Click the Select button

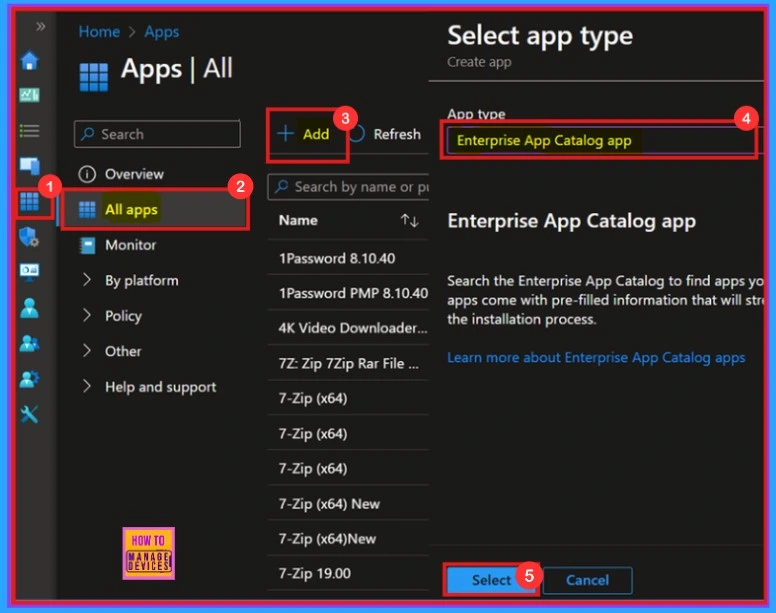[491, 580]
